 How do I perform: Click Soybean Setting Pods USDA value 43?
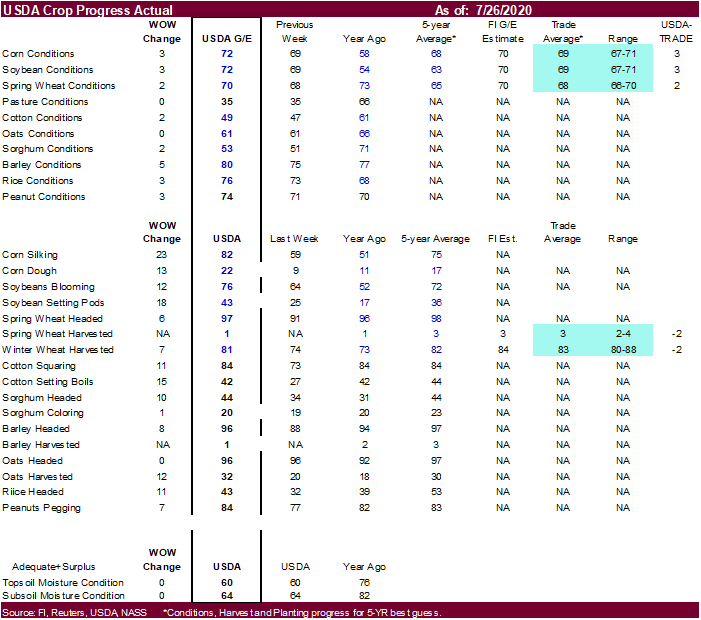[x=227, y=303]
